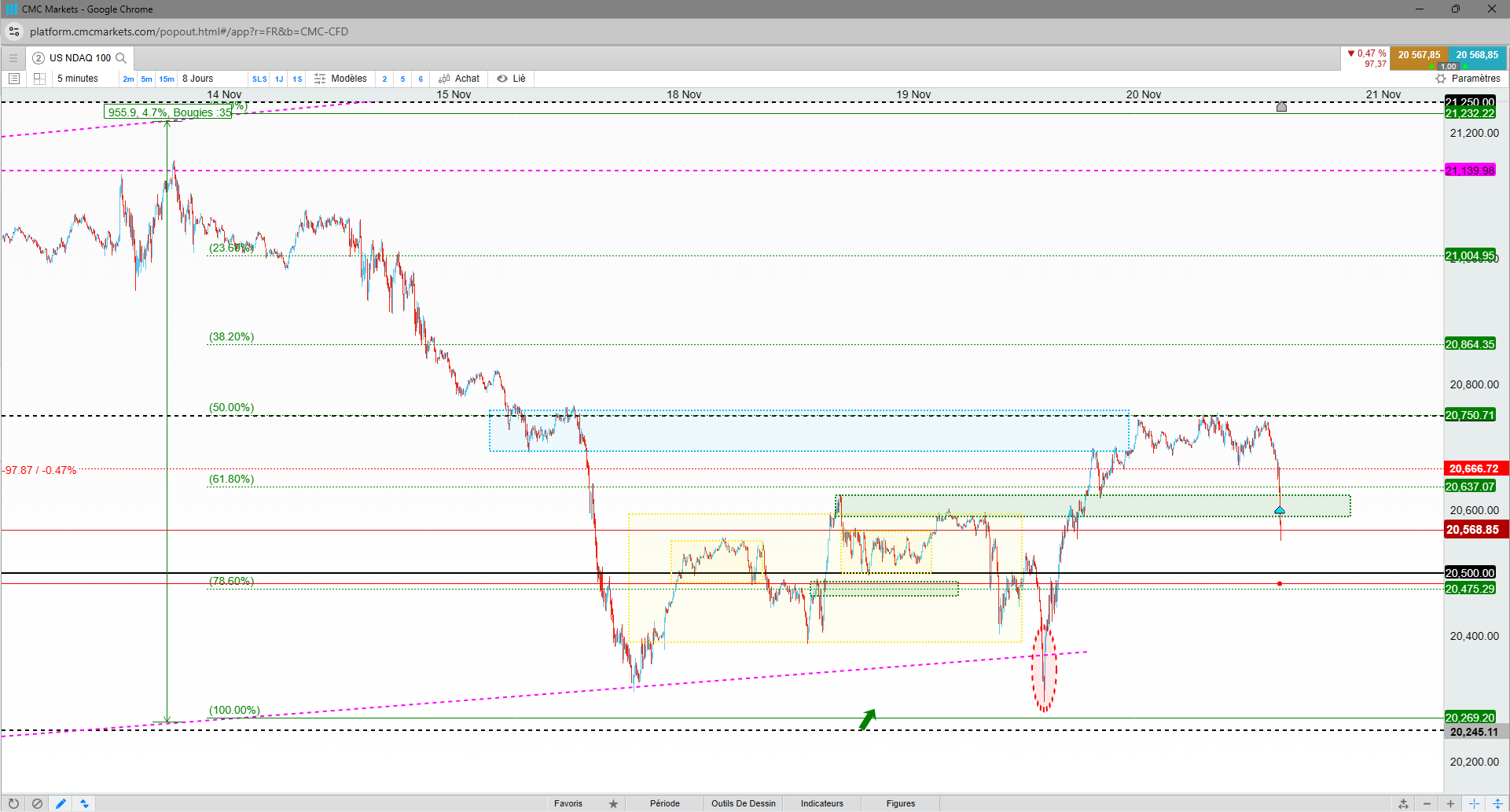Click the orange sell price 20 567,85
The image size is (1510, 812).
coord(1419,58)
